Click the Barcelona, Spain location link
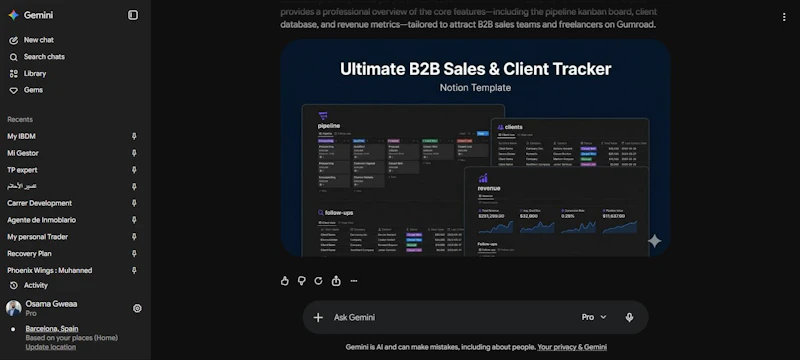Image resolution: width=800 pixels, height=360 pixels. click(52, 328)
